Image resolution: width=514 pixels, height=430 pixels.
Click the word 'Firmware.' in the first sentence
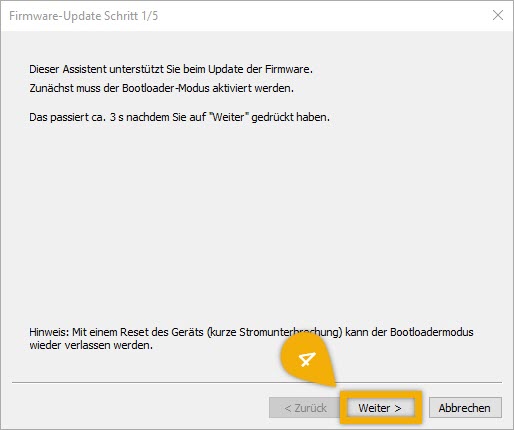click(289, 69)
